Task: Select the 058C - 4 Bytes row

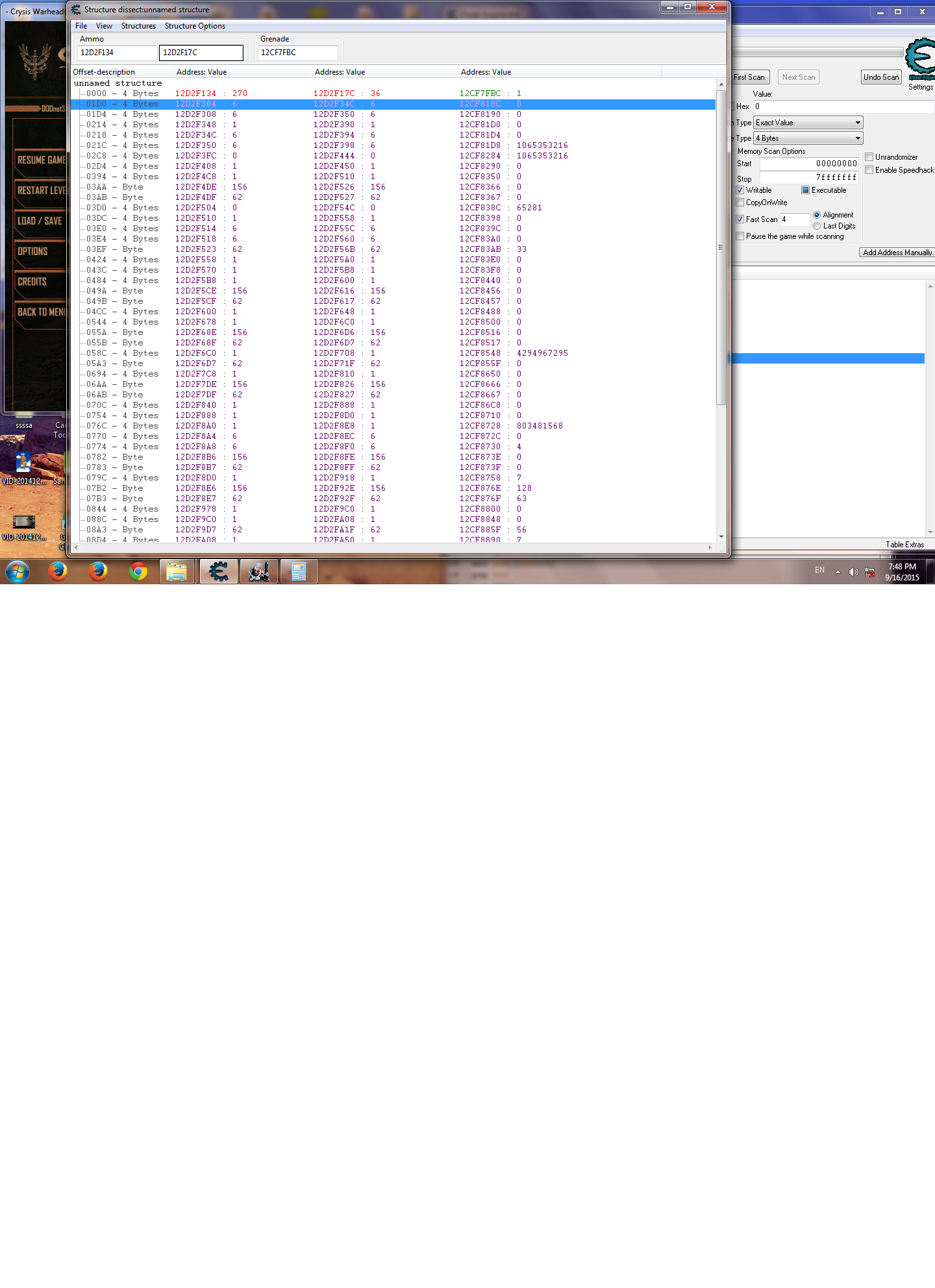Action: click(393, 353)
